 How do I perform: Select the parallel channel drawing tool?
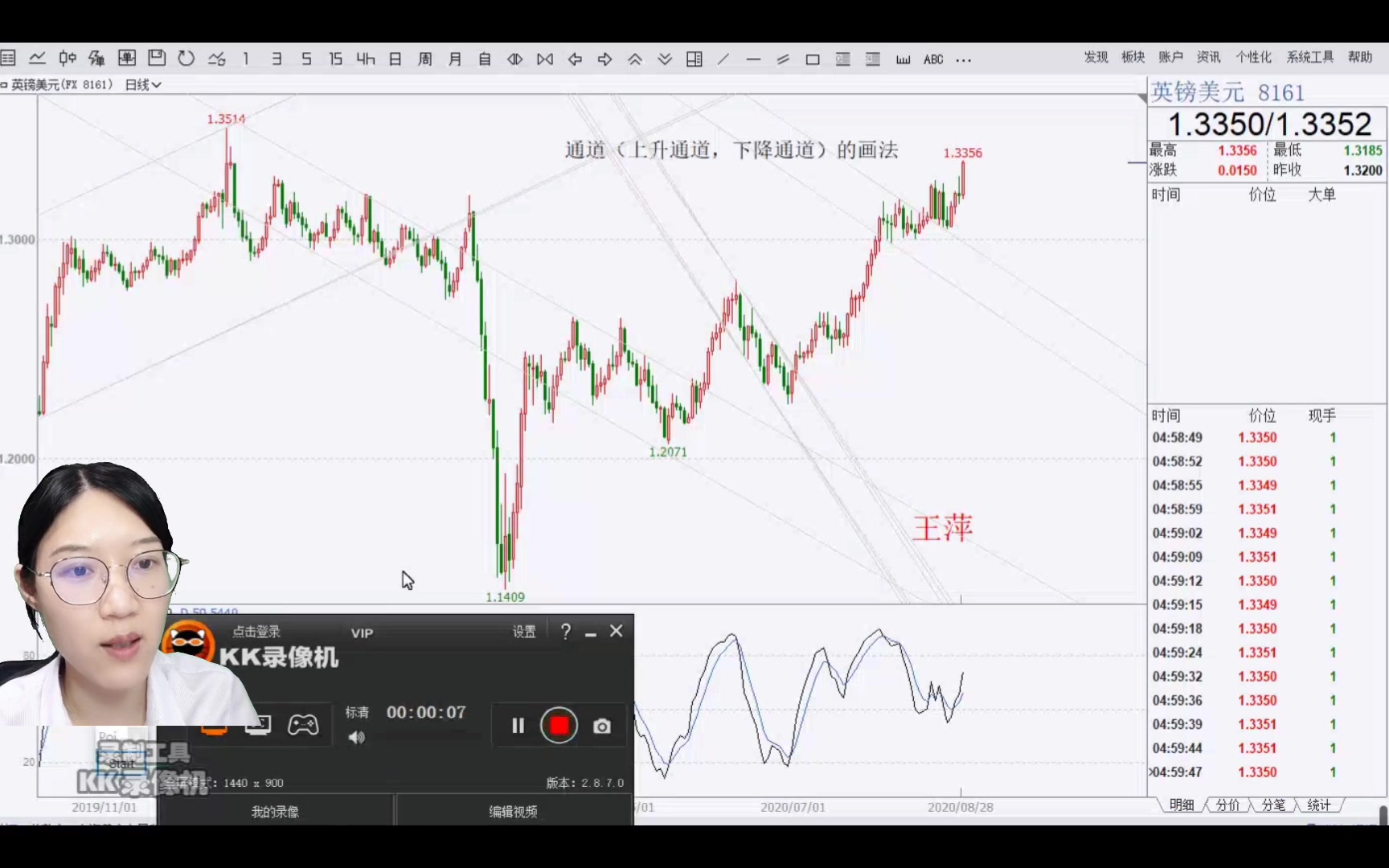point(783,59)
